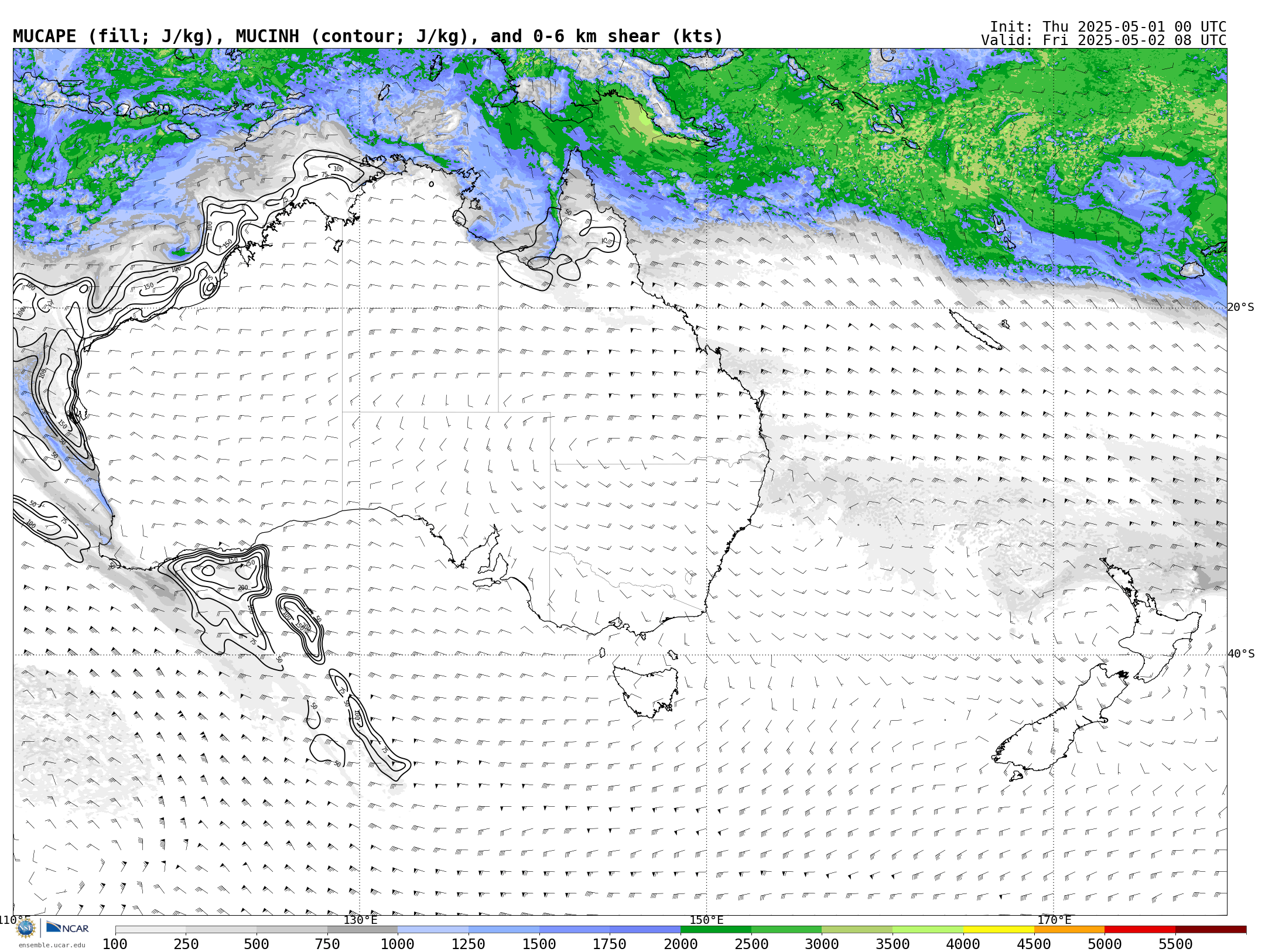Click the colorbar tick label 5500
This screenshot has width=1265, height=952.
[1175, 944]
